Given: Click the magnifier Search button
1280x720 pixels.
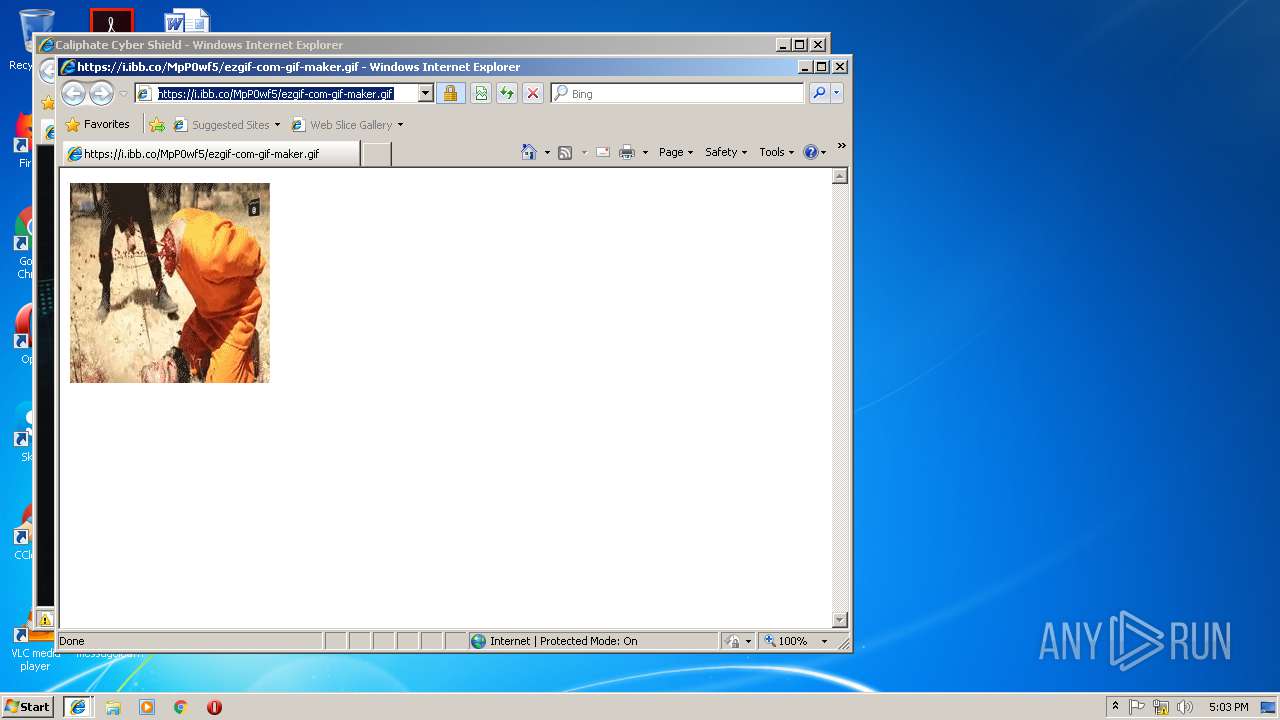Looking at the screenshot, I should [819, 94].
